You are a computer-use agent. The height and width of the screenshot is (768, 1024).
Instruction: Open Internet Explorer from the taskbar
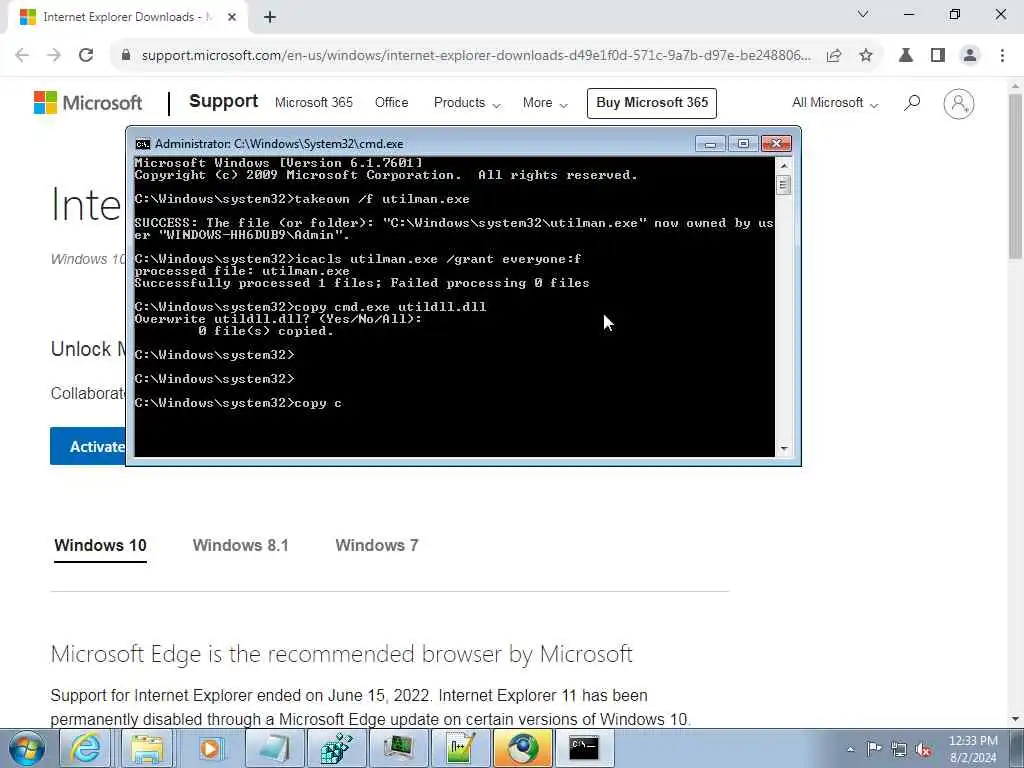tap(86, 748)
